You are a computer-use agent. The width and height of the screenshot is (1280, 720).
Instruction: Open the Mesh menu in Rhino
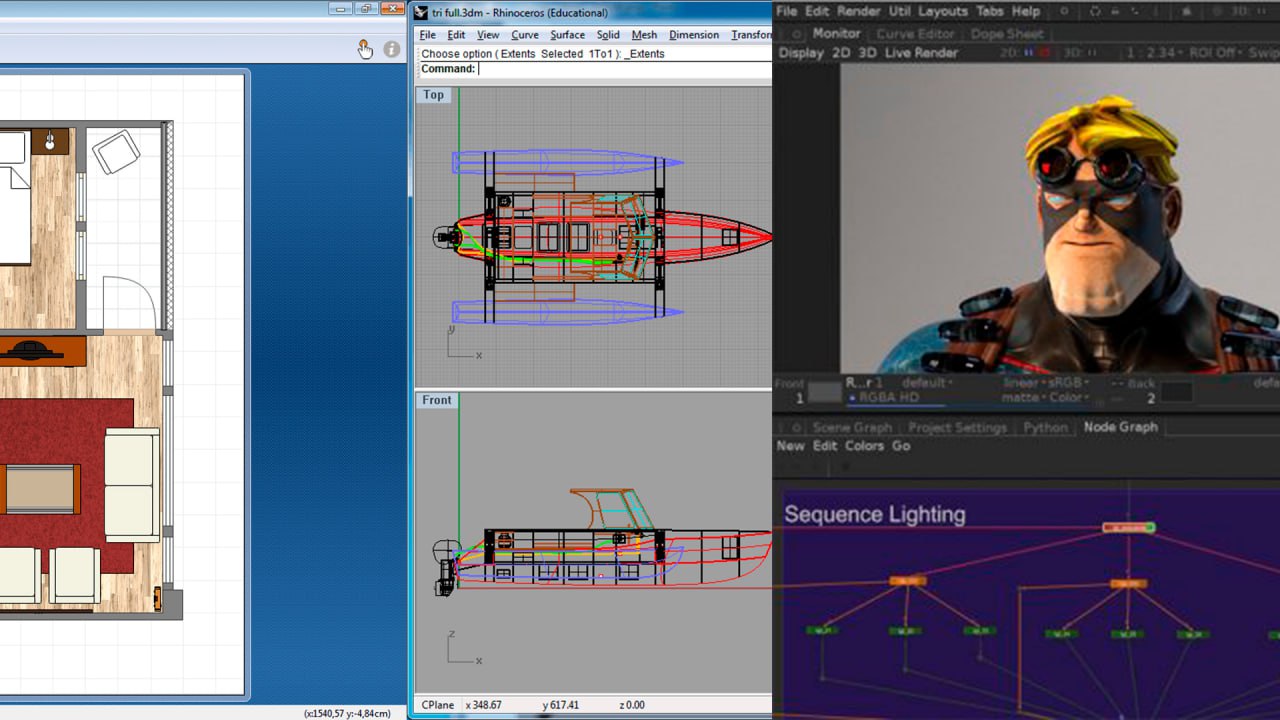pos(644,35)
